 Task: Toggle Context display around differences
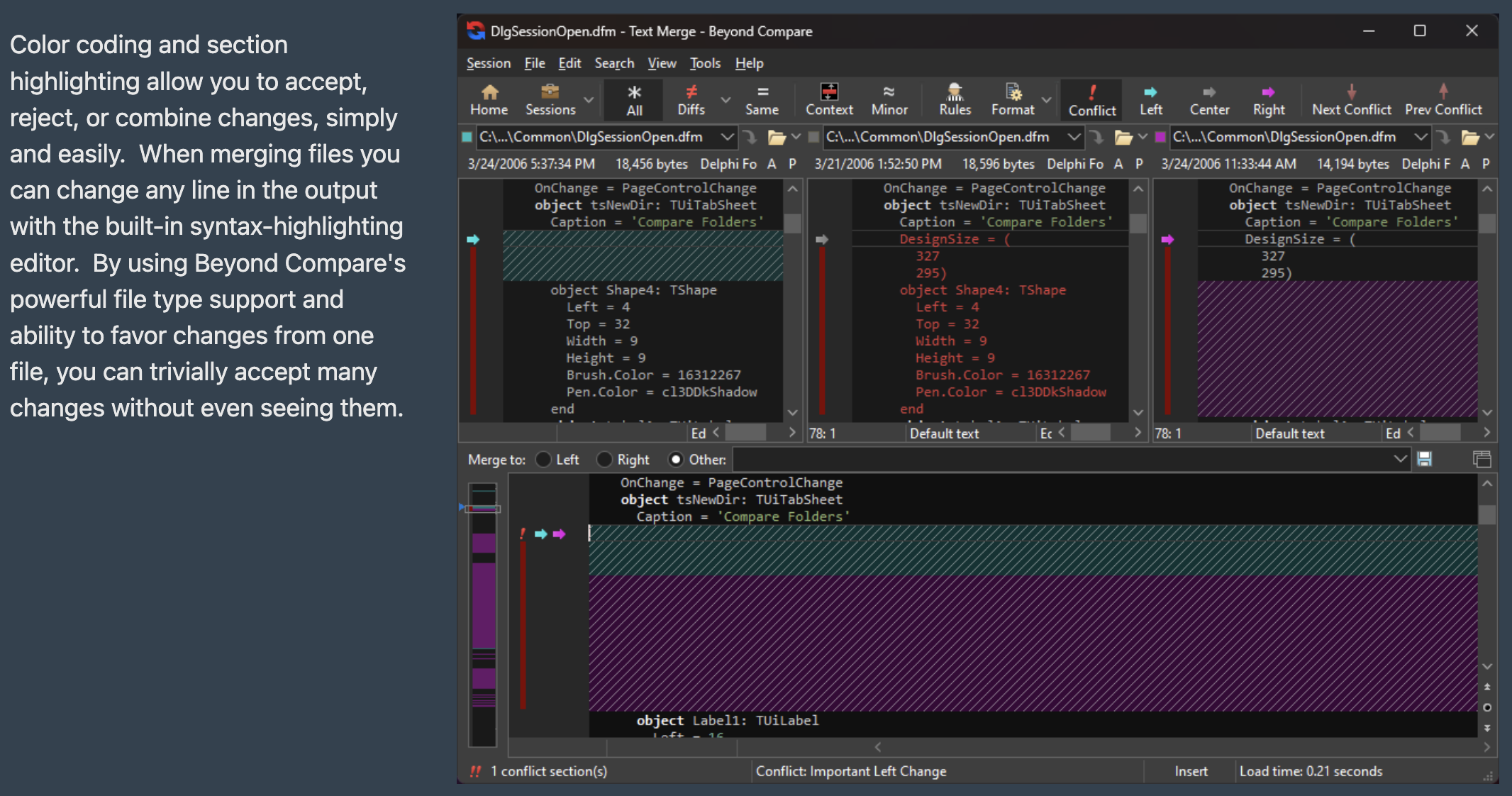pyautogui.click(x=829, y=100)
